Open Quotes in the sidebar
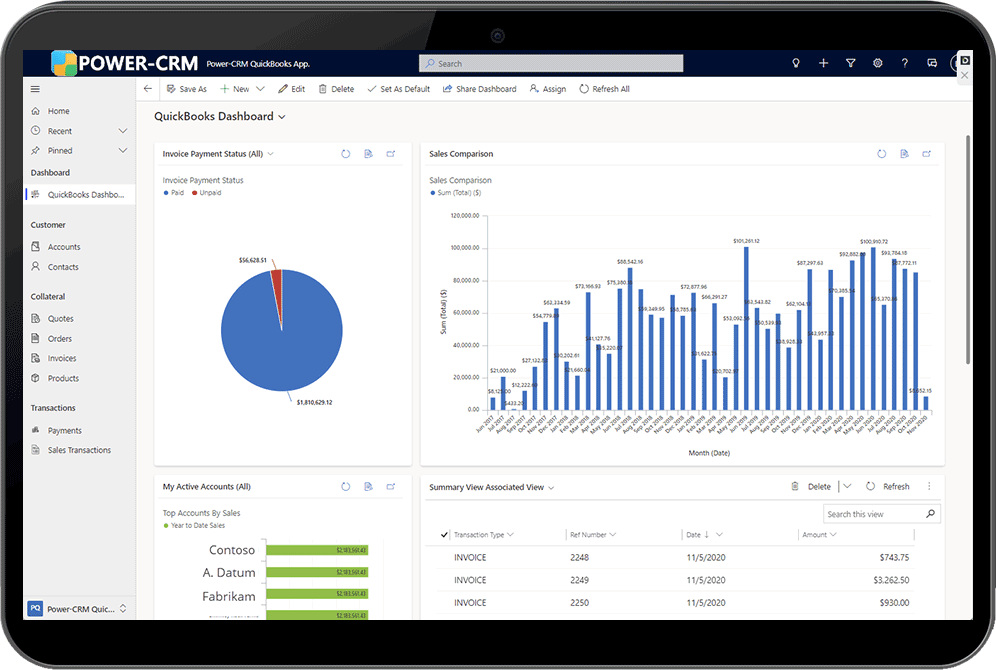The image size is (996, 670). point(60,319)
